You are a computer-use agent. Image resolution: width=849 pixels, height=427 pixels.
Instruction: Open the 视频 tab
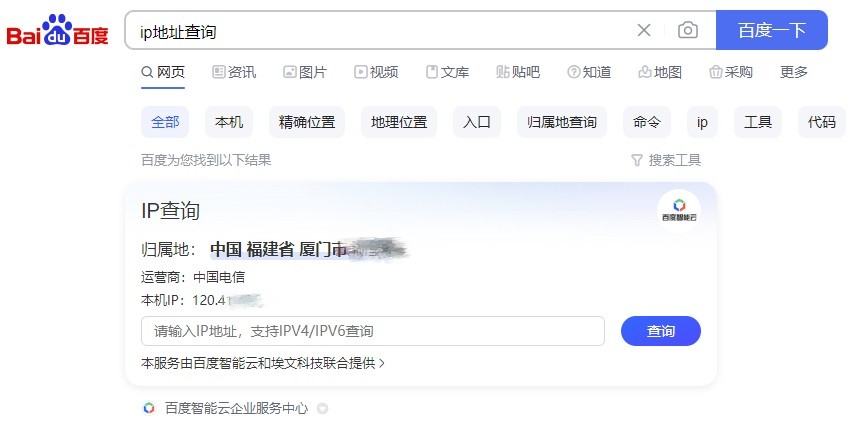(x=376, y=72)
